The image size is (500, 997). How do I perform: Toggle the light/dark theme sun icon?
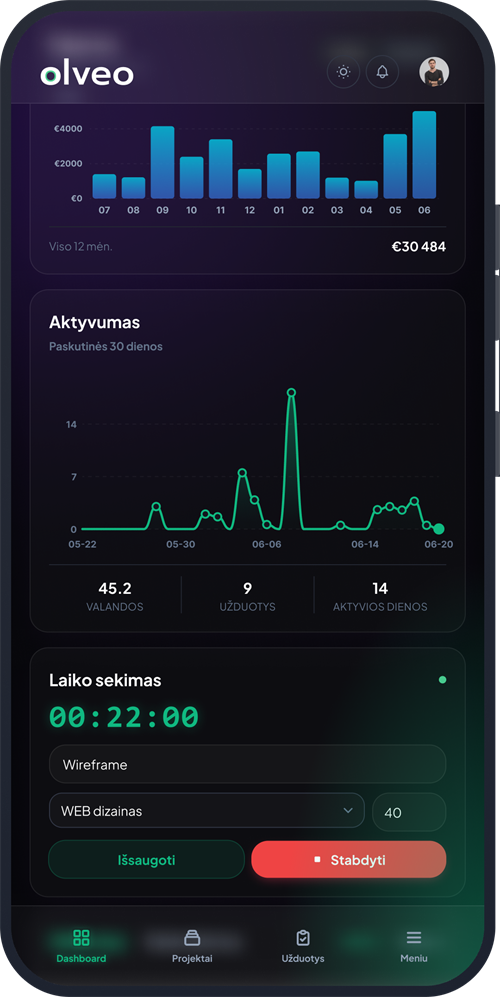344,72
